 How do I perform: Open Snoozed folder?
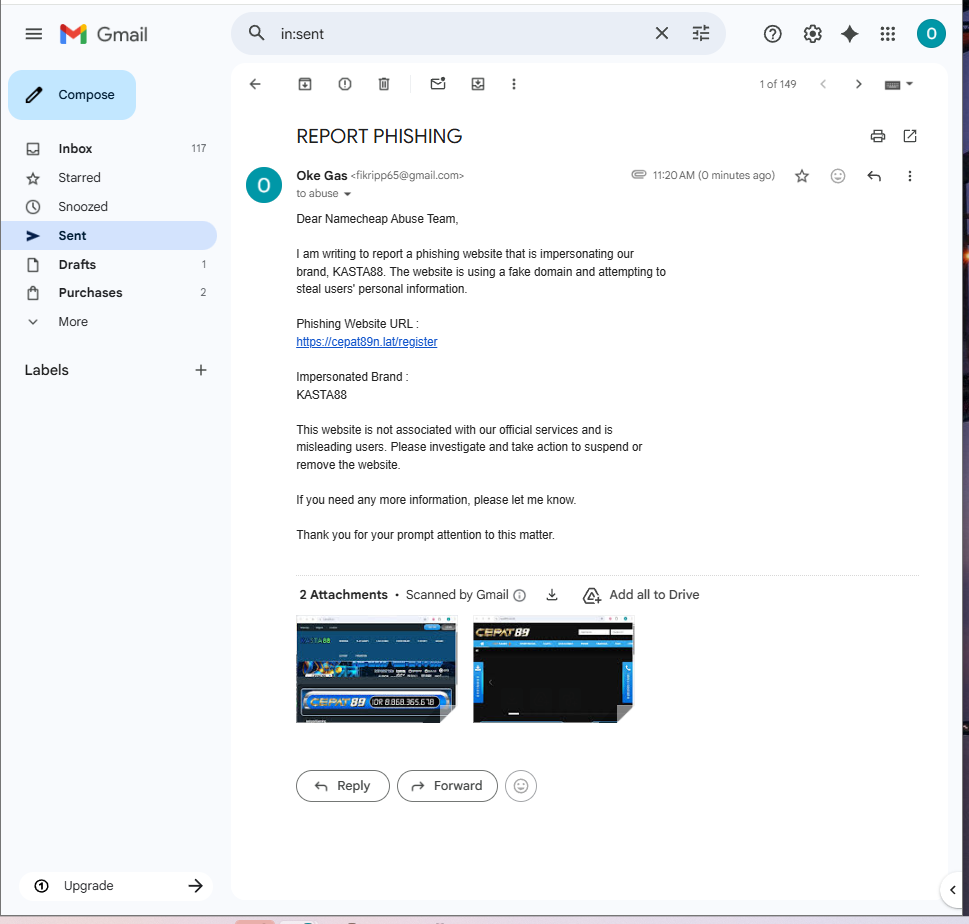tap(109, 206)
